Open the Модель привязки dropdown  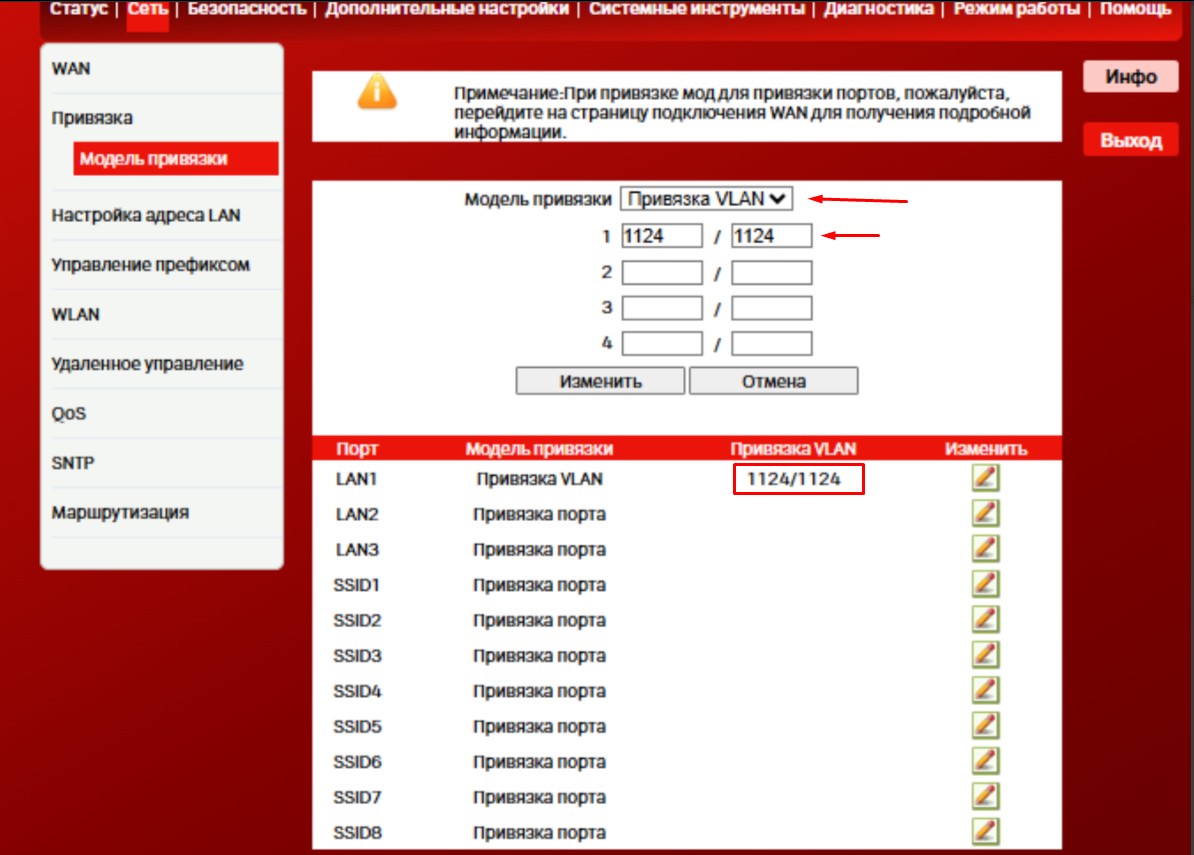coord(706,199)
